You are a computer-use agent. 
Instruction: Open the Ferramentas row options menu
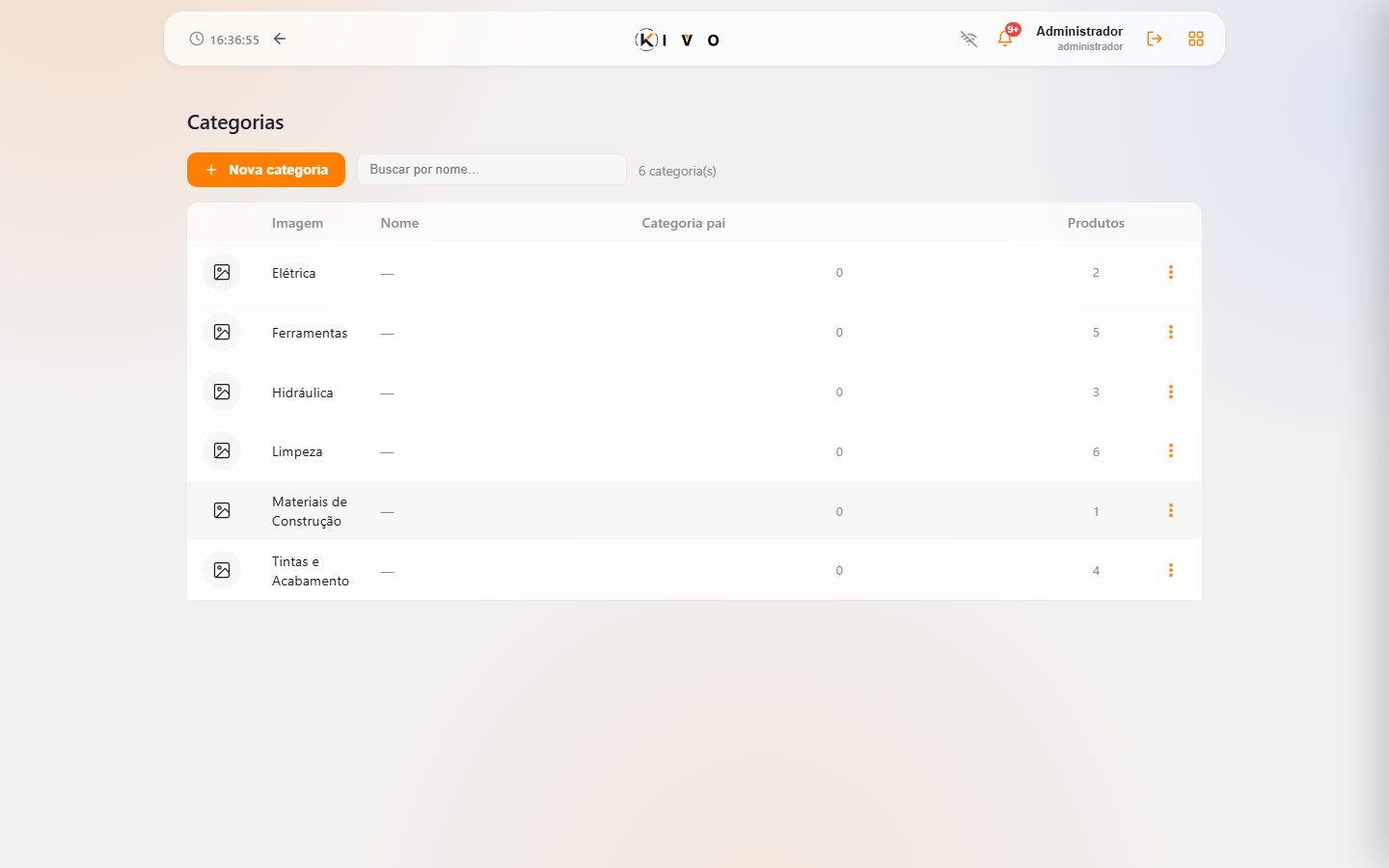click(x=1171, y=333)
